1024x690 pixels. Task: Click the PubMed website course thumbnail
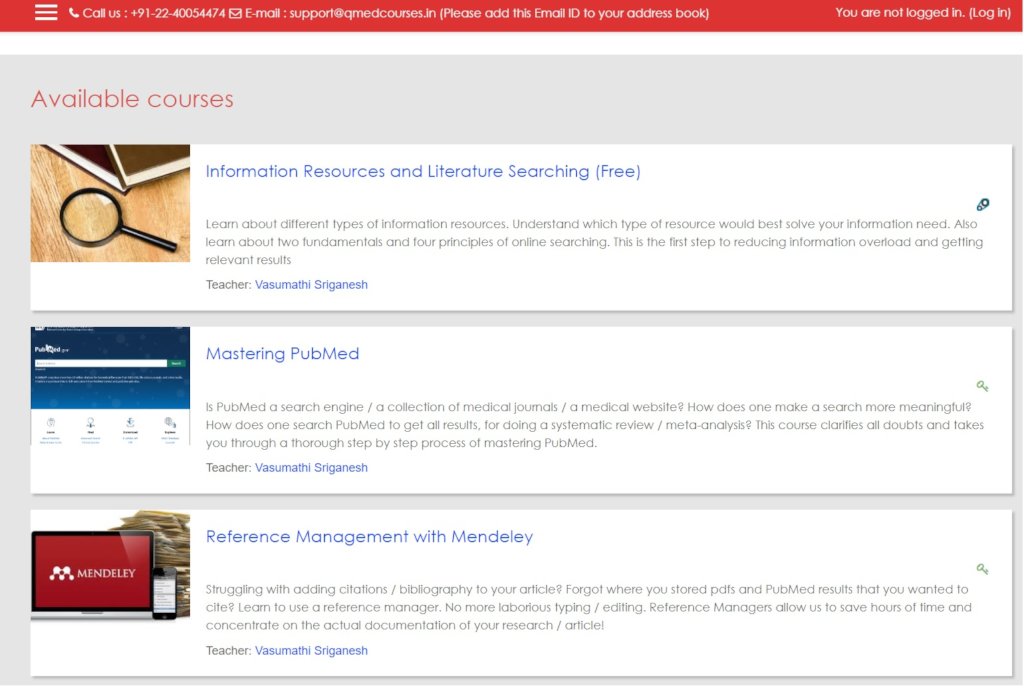[x=110, y=386]
